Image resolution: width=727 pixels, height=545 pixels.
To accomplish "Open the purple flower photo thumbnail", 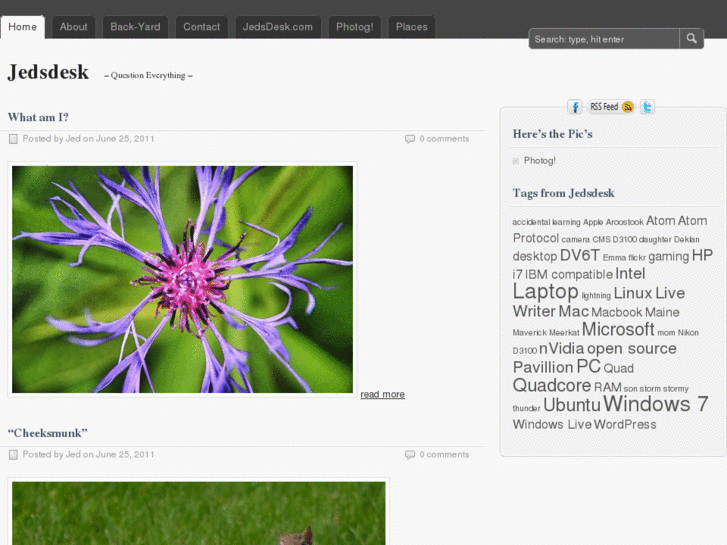I will 182,279.
